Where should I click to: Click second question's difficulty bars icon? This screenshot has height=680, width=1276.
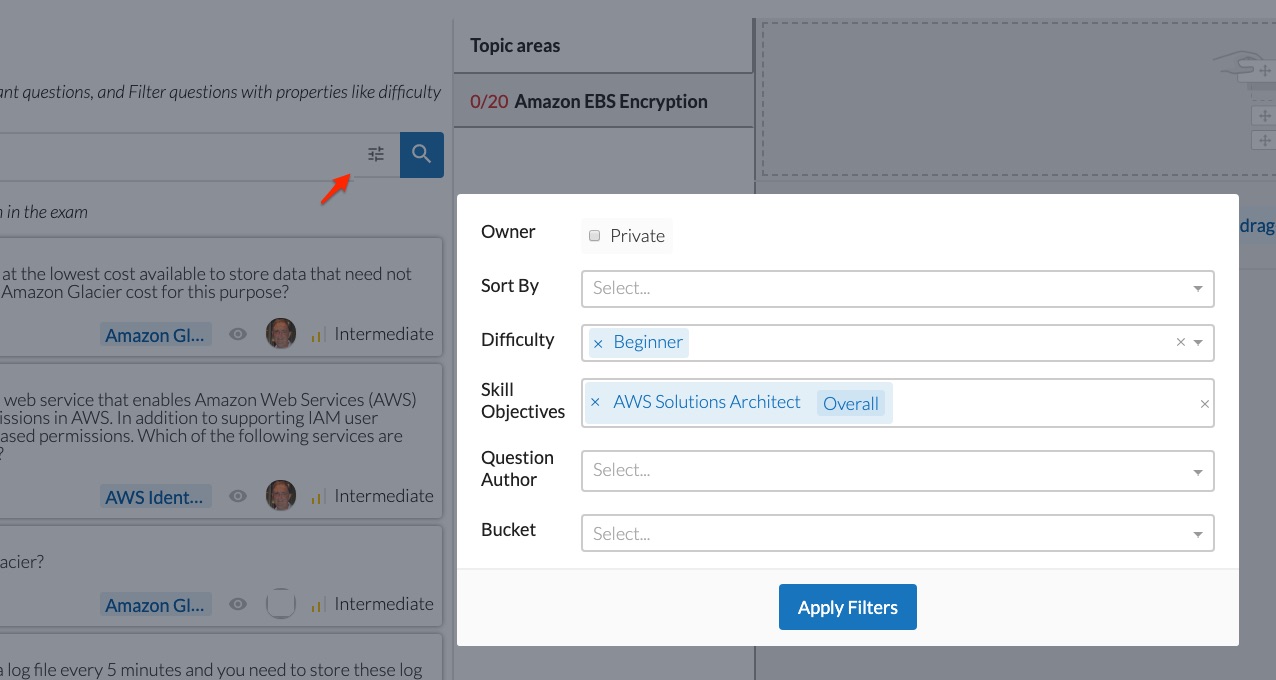[319, 497]
